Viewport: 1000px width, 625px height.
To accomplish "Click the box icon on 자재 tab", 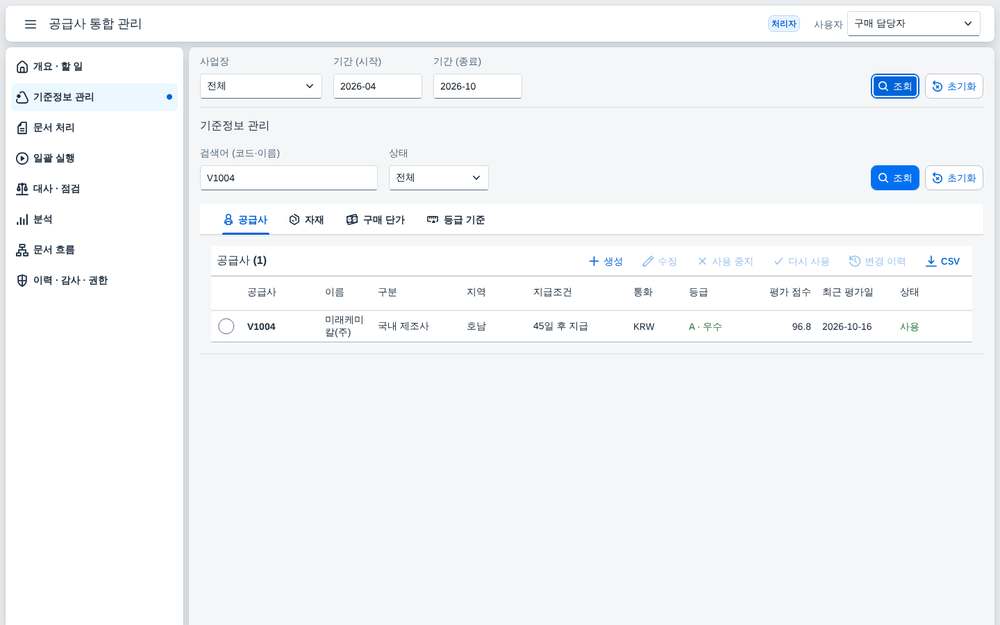I will click(294, 219).
